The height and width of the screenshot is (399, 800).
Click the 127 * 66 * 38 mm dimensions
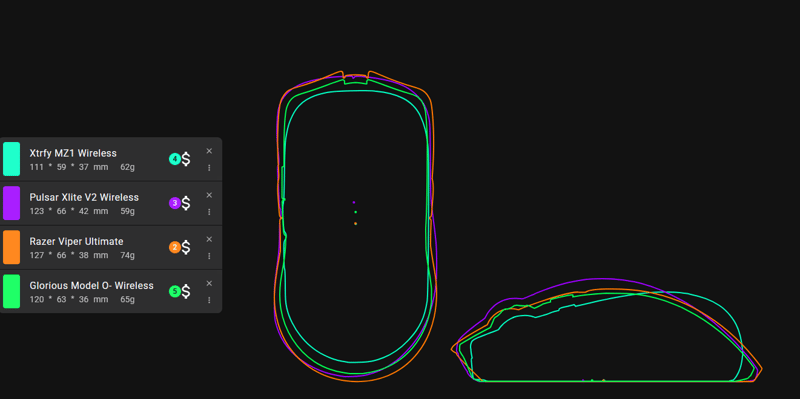pyautogui.click(x=69, y=256)
